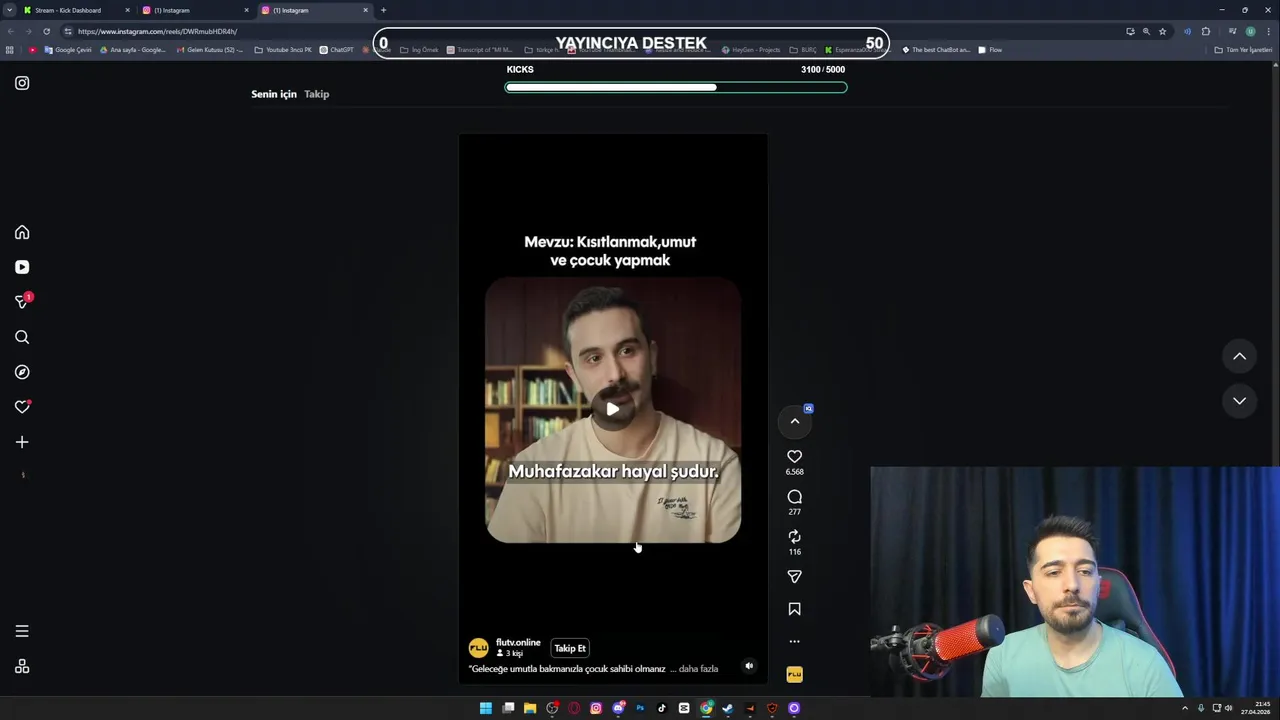Open the reel audio thumbnail FLU
This screenshot has height=720, width=1280.
tap(794, 675)
